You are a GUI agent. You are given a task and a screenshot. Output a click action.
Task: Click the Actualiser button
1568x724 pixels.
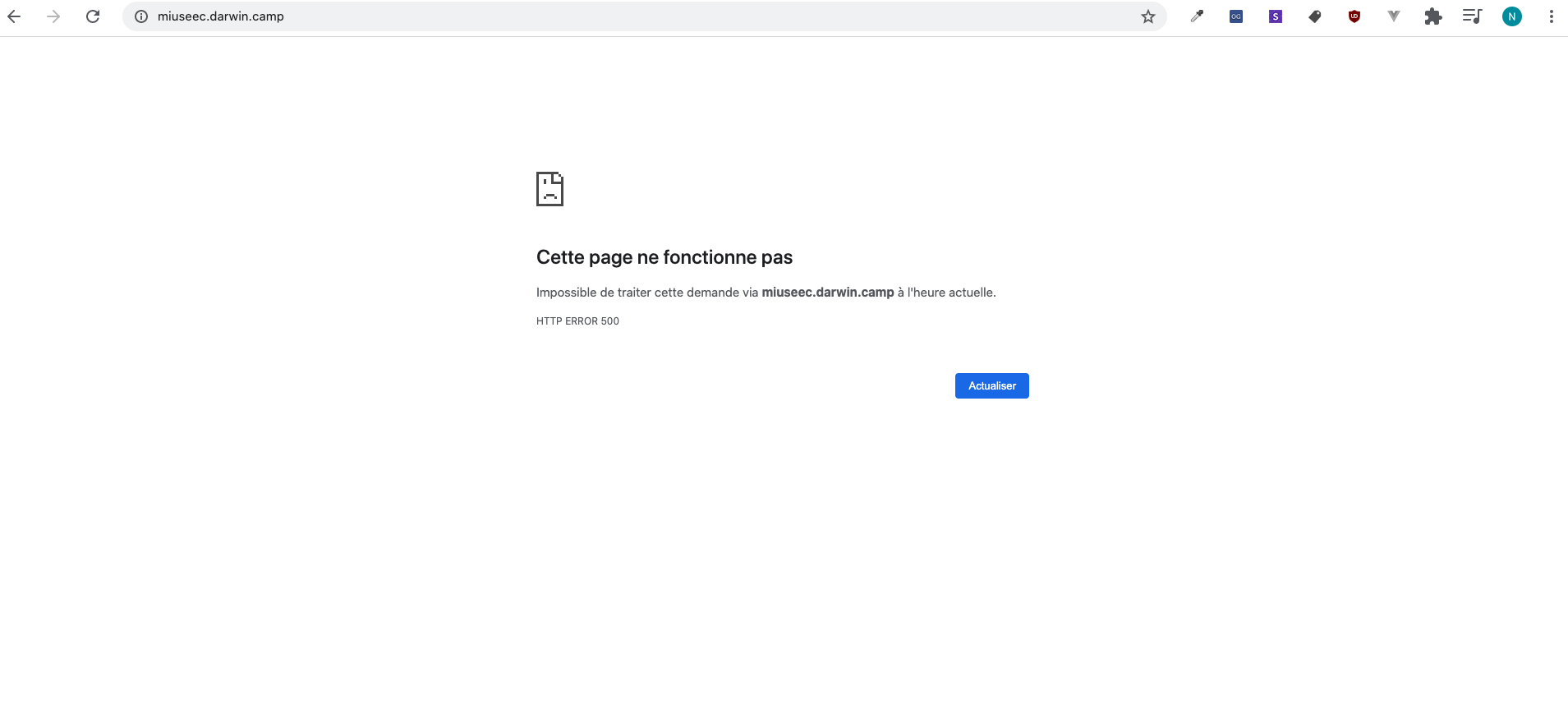pos(991,385)
